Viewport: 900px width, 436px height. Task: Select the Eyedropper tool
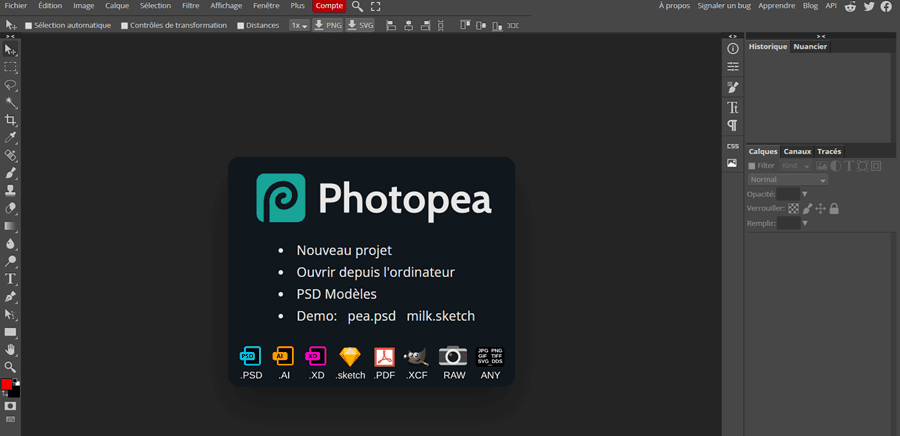tap(10, 138)
